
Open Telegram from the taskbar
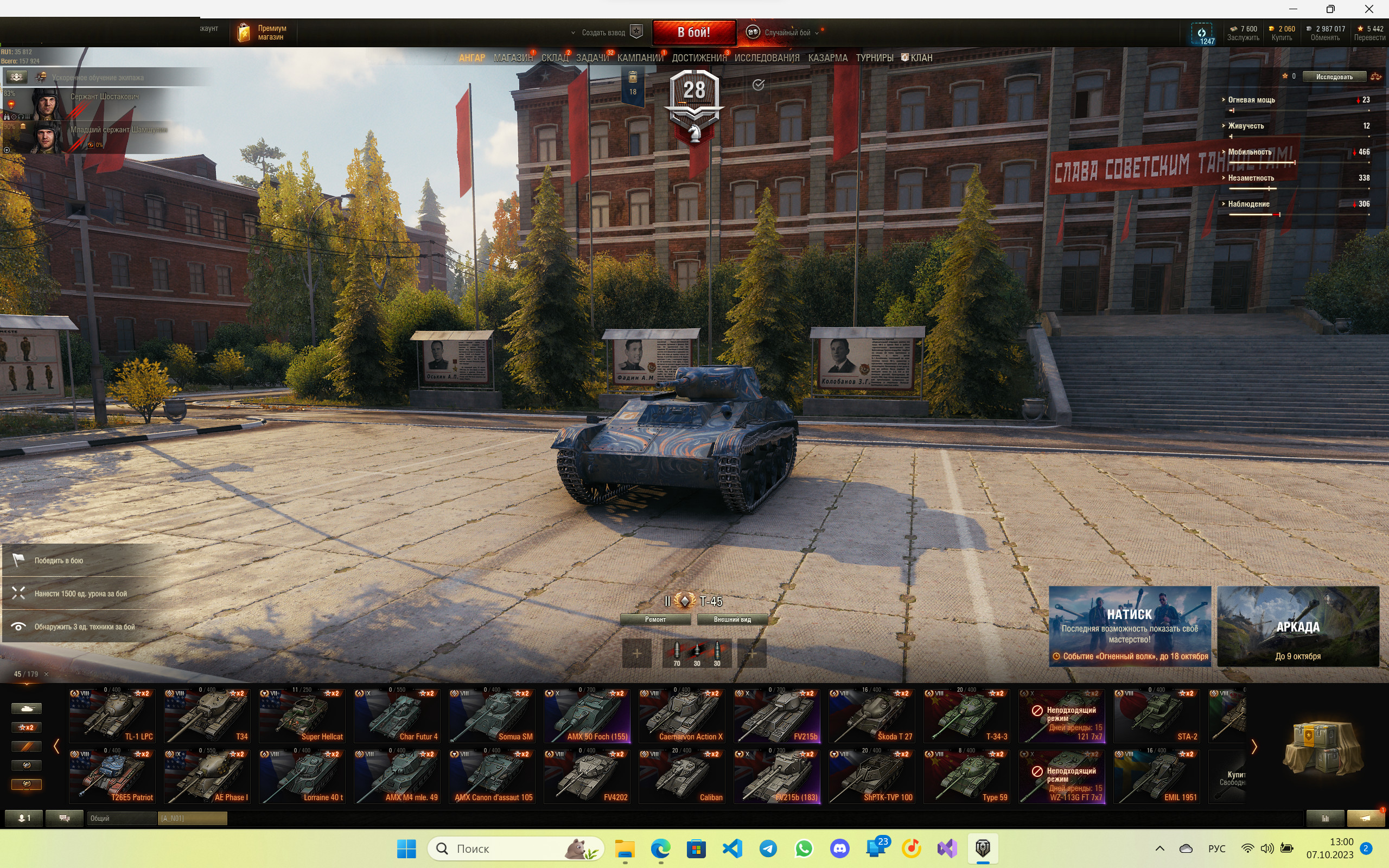768,848
